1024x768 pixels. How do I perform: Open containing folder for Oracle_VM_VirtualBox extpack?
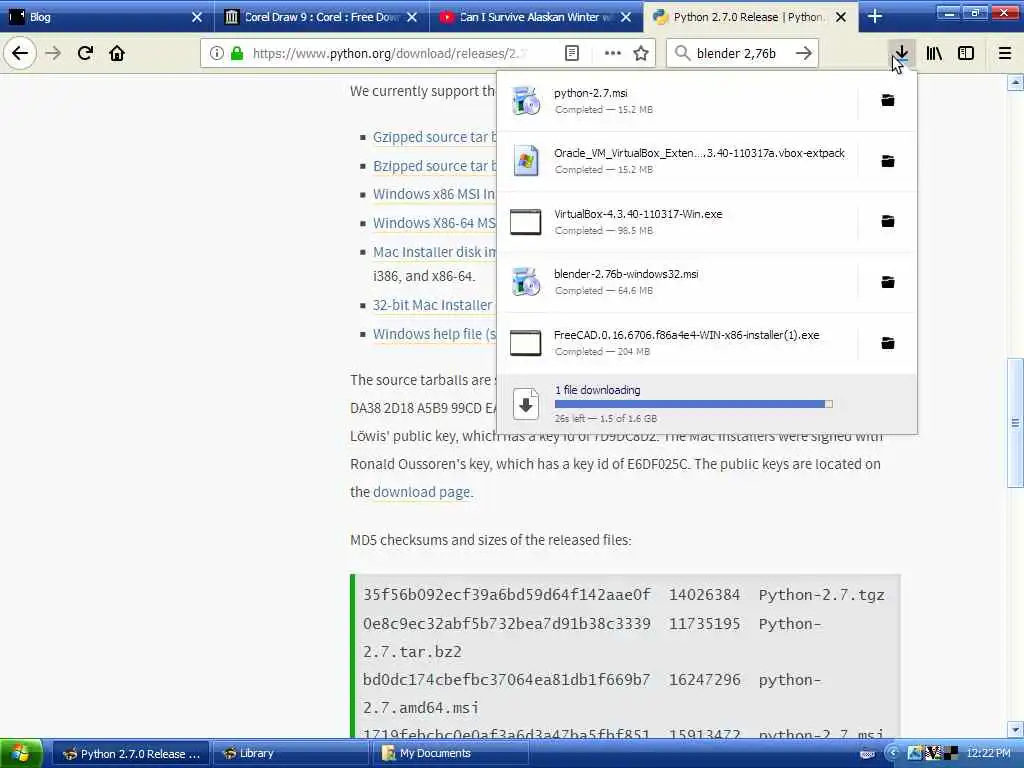coord(888,161)
